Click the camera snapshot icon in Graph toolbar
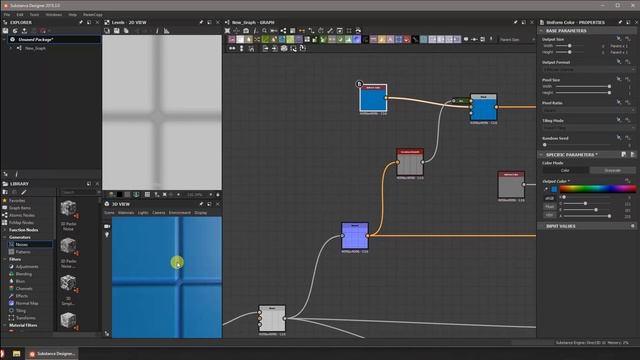Viewport: 640px width, 360px height. click(246, 31)
